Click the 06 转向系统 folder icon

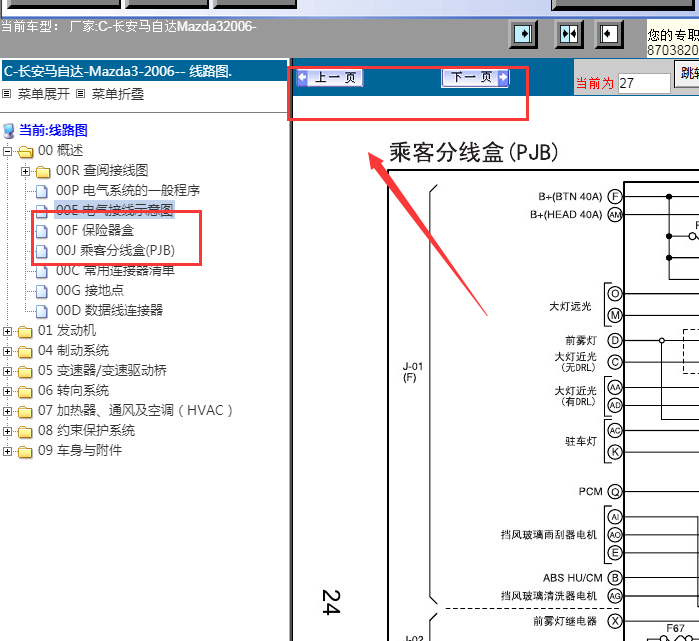click(25, 392)
